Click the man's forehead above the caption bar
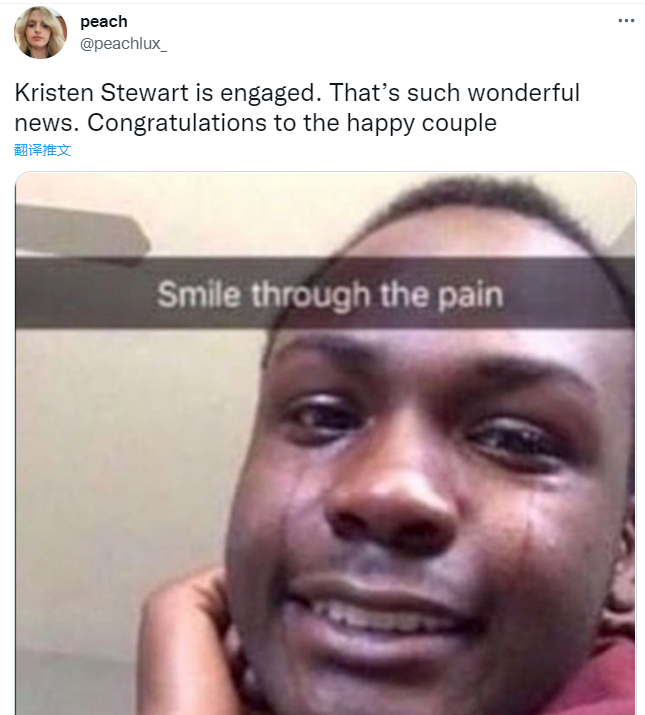The height and width of the screenshot is (715, 645). [456, 233]
